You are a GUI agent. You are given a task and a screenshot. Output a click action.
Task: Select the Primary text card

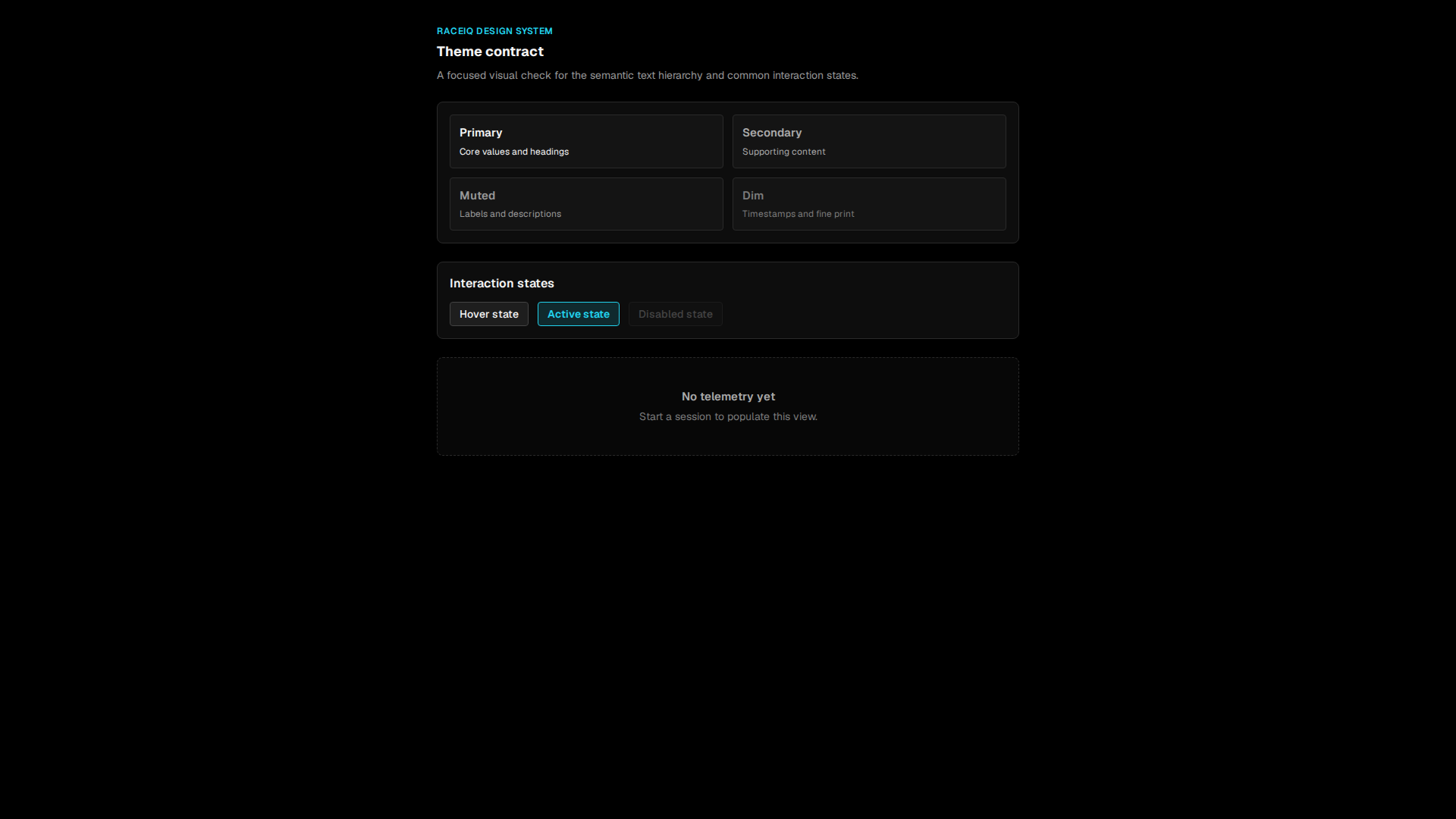[x=586, y=141]
